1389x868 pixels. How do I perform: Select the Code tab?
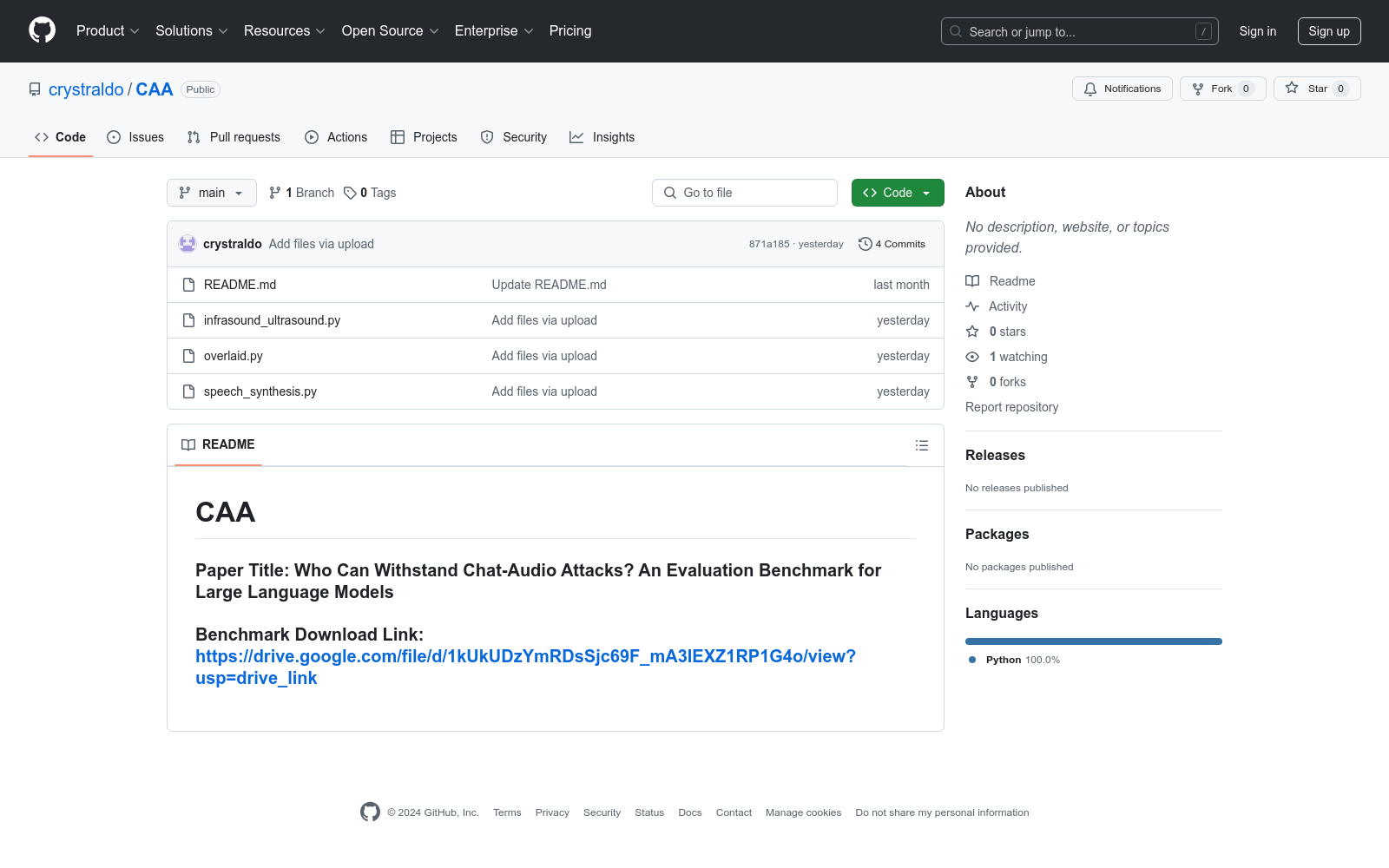pyautogui.click(x=61, y=137)
